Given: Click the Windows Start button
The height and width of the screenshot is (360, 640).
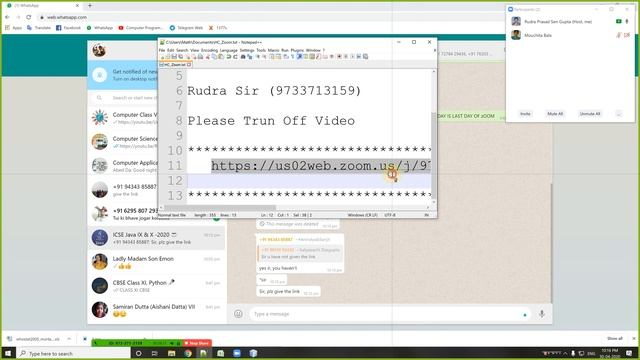Looking at the screenshot, I should [x=8, y=353].
